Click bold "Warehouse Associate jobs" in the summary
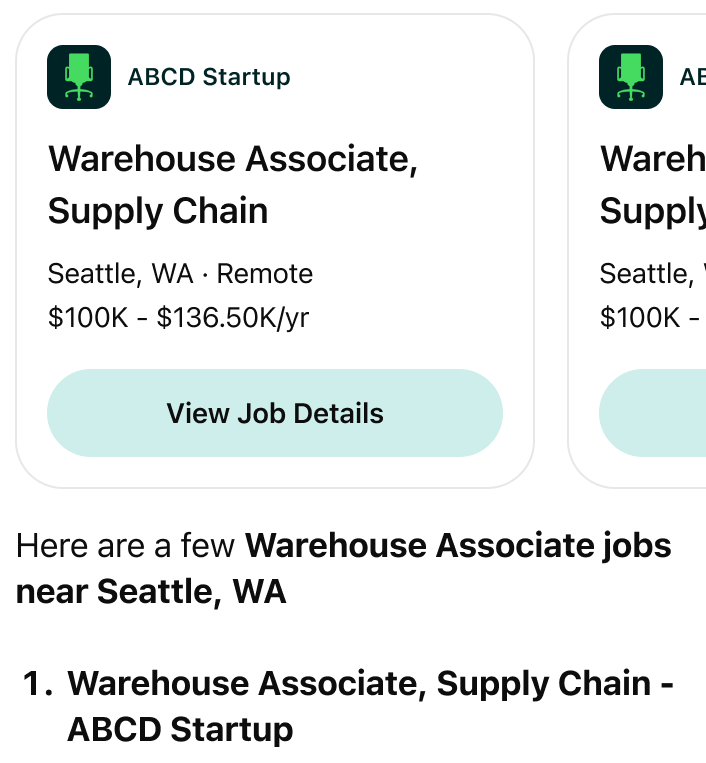This screenshot has height=763, width=706. (x=458, y=546)
